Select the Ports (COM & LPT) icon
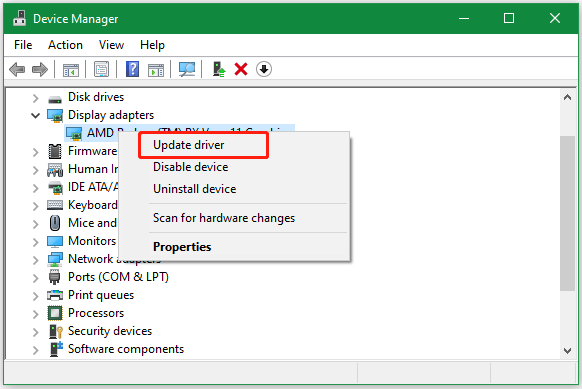This screenshot has height=389, width=582. click(x=55, y=277)
